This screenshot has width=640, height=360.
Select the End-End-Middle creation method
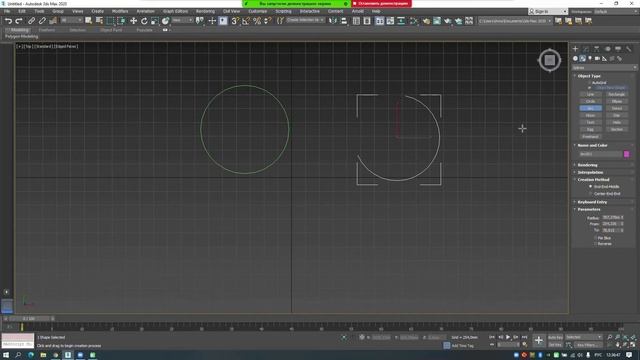click(590, 187)
